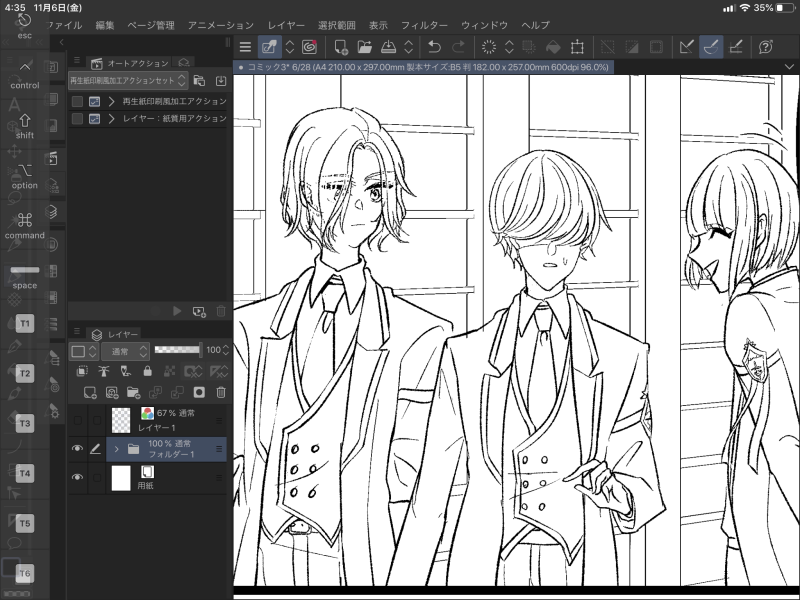
Task: Toggle visibility of フォルダー1
Action: click(x=77, y=448)
